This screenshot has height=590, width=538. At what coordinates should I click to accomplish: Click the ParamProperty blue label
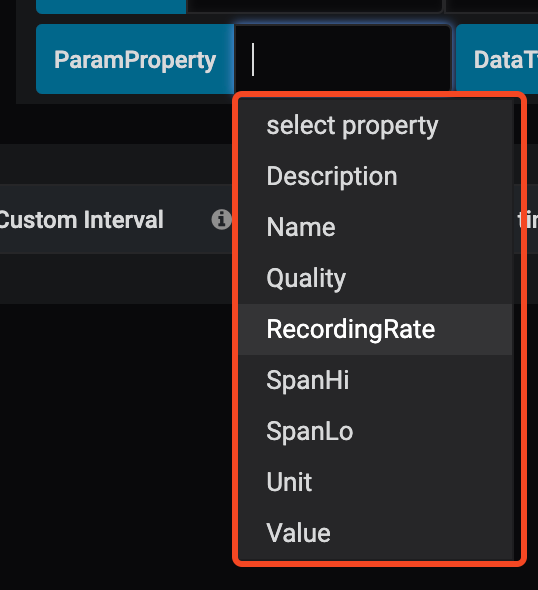coord(135,59)
